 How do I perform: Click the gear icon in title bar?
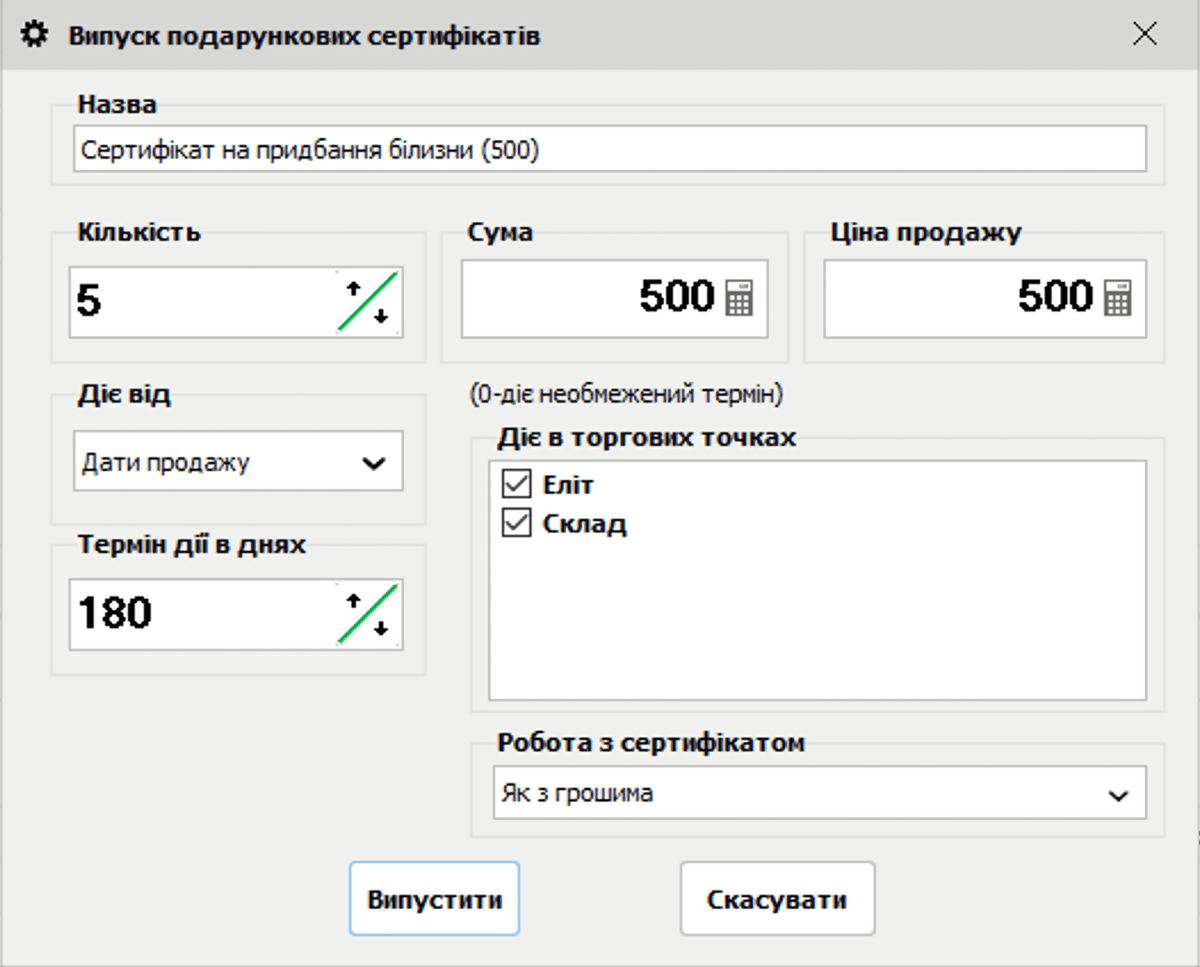(35, 36)
